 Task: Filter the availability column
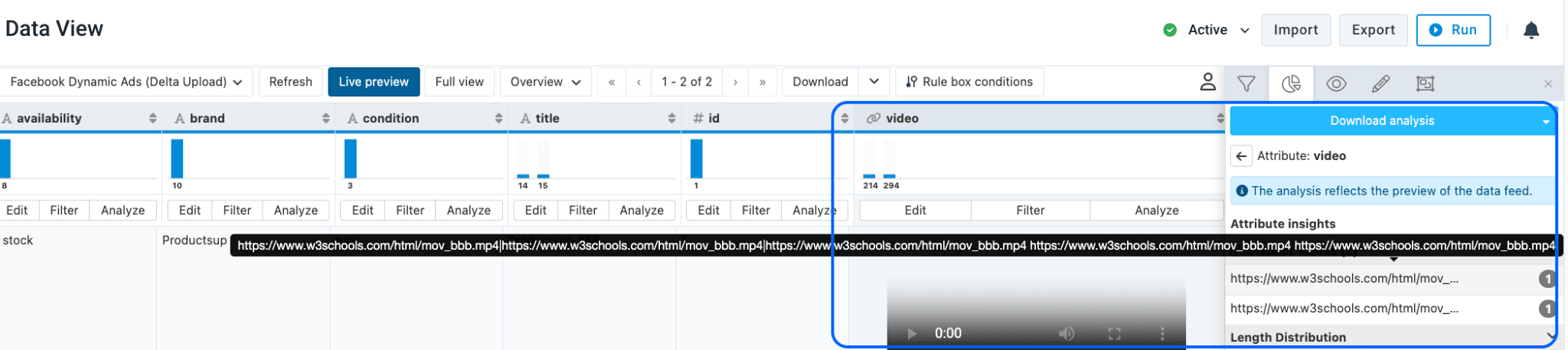tap(64, 211)
